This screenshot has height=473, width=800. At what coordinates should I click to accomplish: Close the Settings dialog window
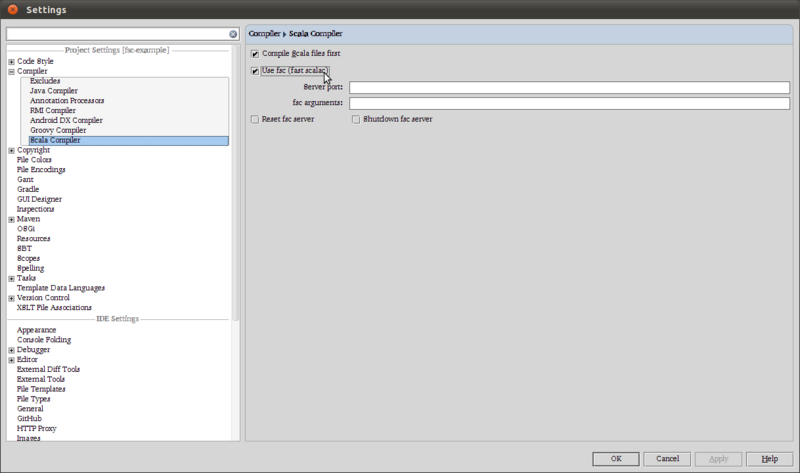click(x=13, y=9)
